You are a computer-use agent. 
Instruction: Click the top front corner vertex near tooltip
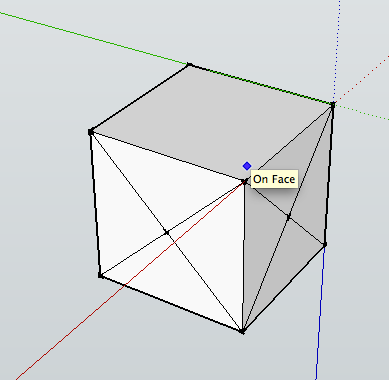[245, 182]
